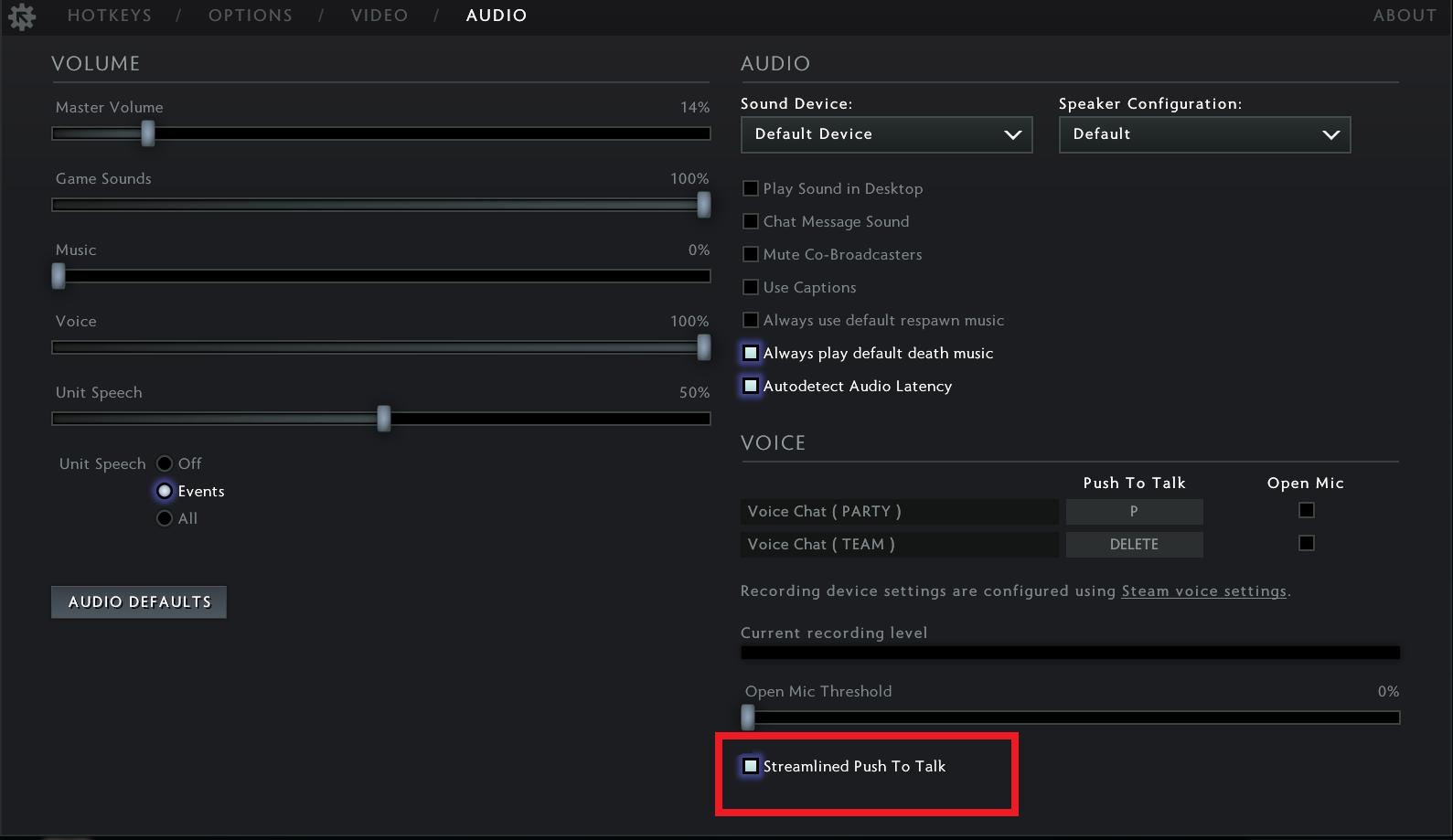Choose the All unit speech option
The height and width of the screenshot is (840, 1453).
tap(165, 518)
